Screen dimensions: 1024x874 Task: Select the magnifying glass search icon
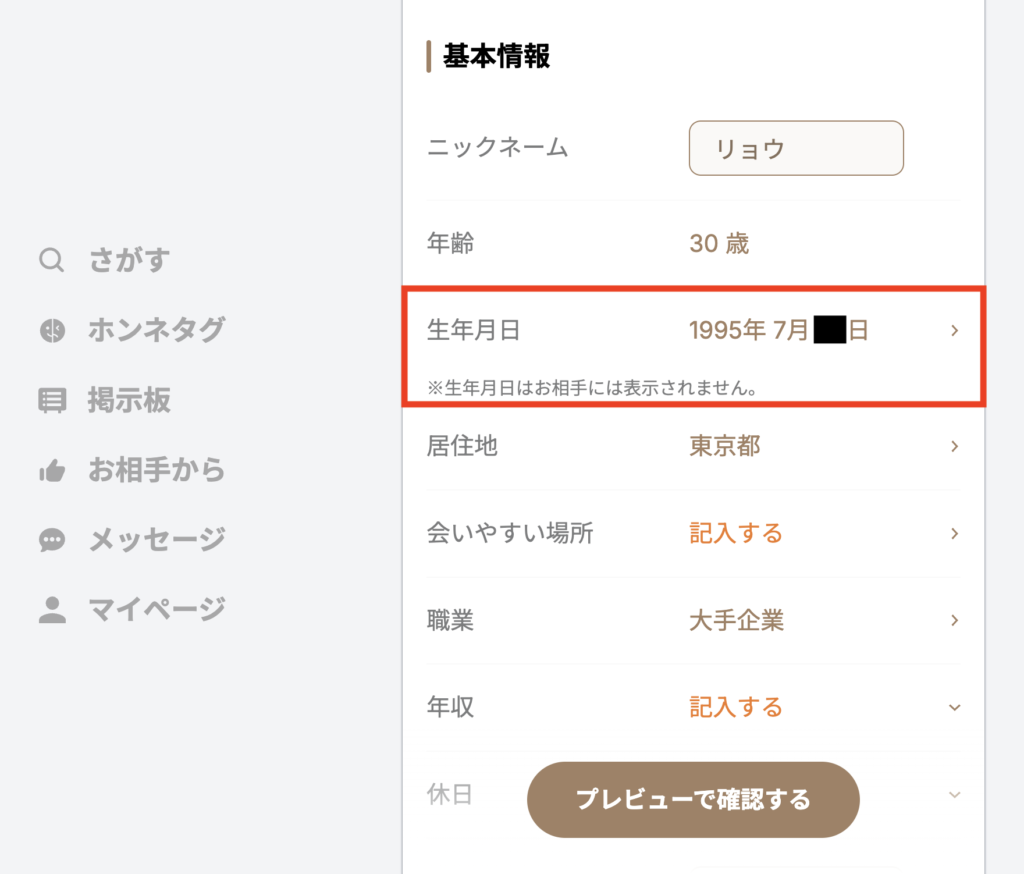tap(51, 260)
